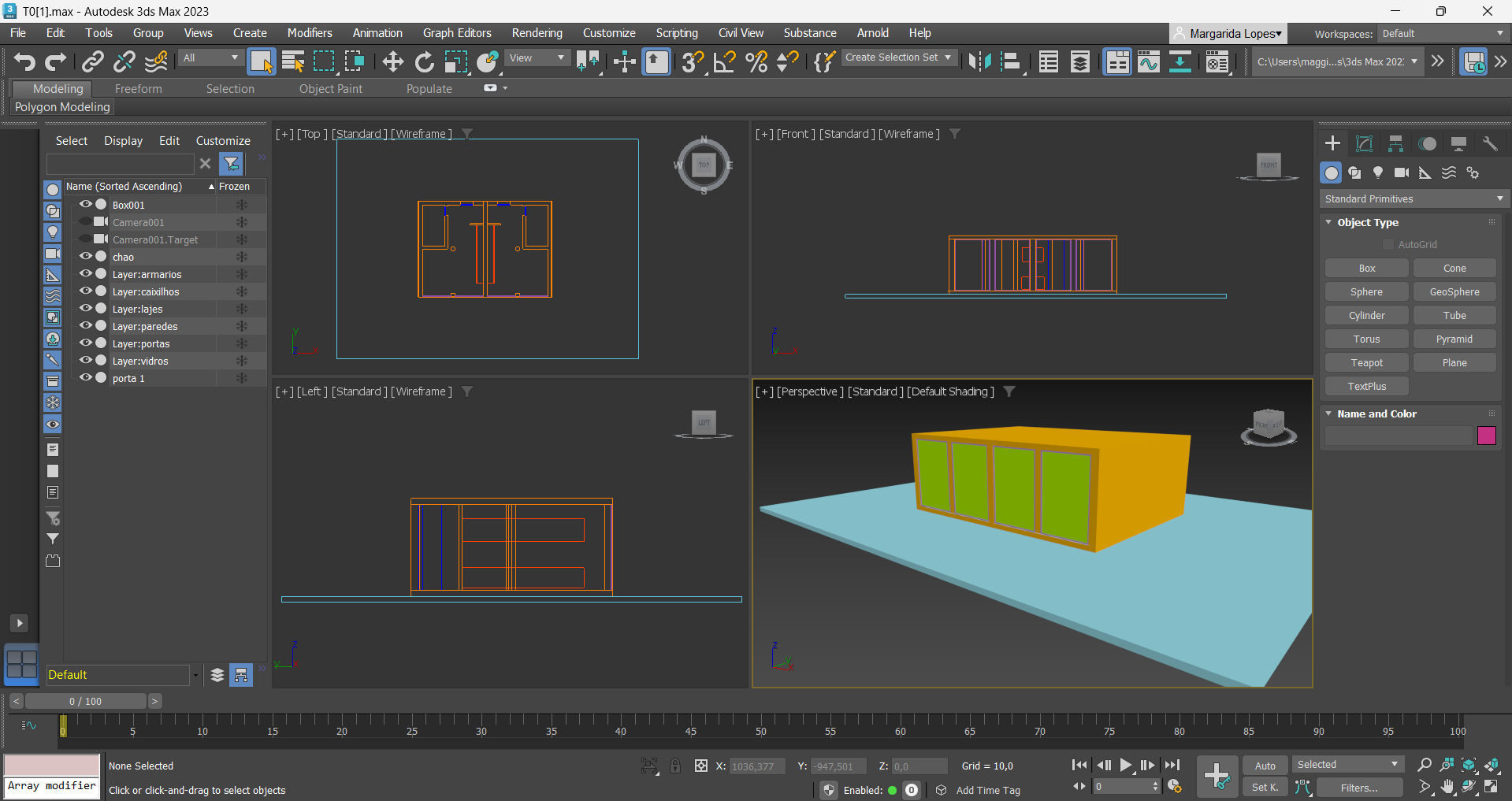Open the Rendering menu
1512x801 pixels.
click(x=537, y=33)
